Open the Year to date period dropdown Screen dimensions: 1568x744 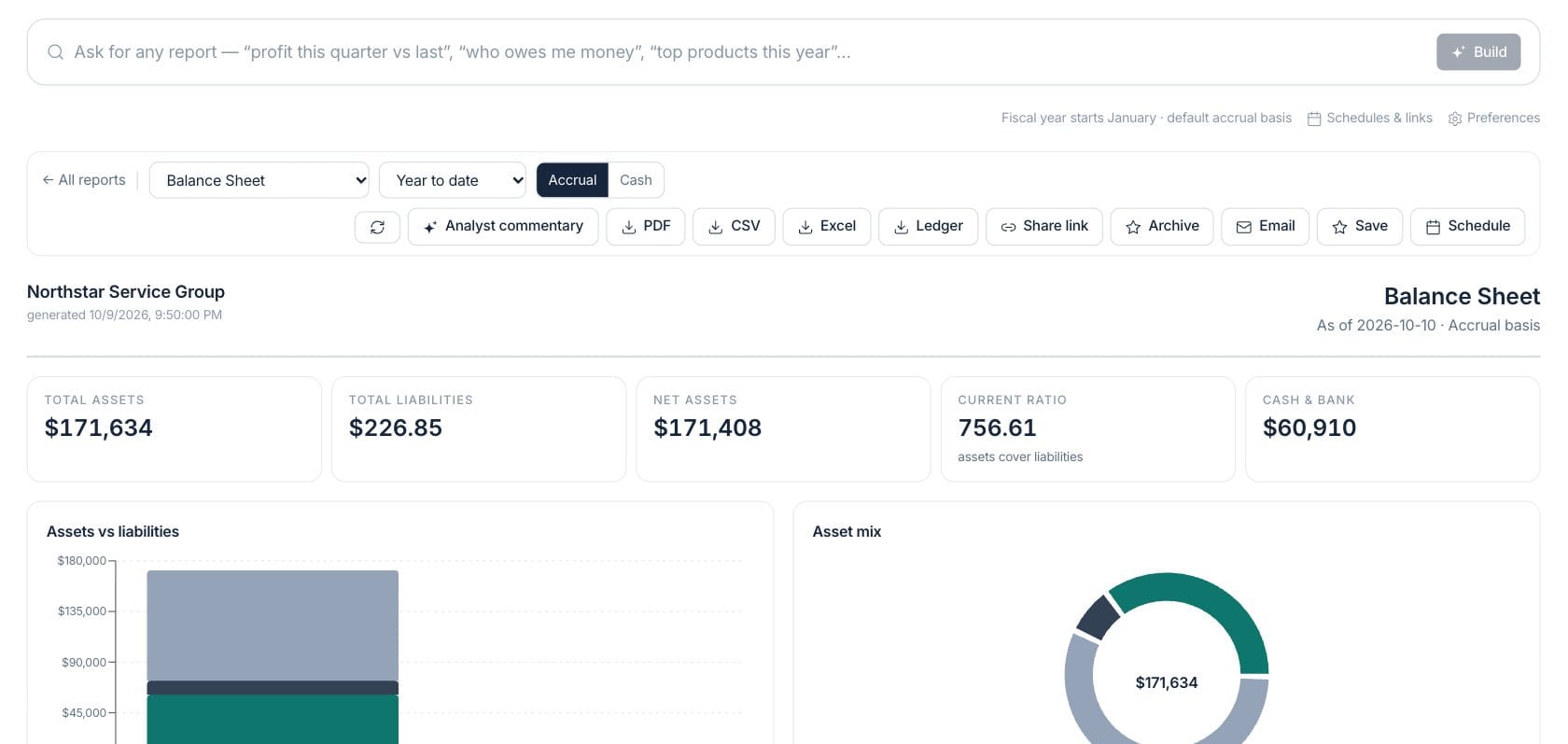[453, 180]
